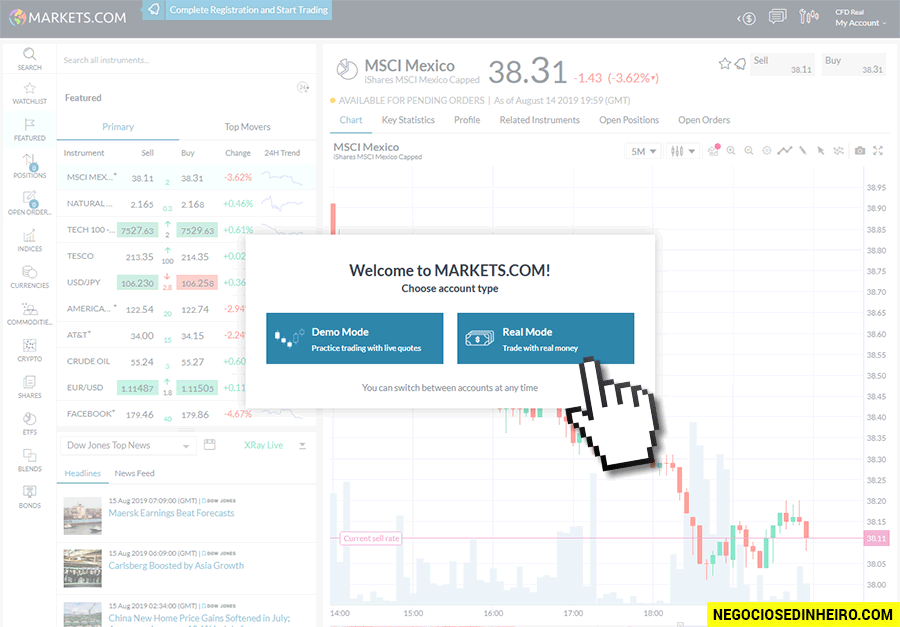Switch to the Primary tab
Image resolution: width=900 pixels, height=627 pixels.
pyautogui.click(x=118, y=127)
